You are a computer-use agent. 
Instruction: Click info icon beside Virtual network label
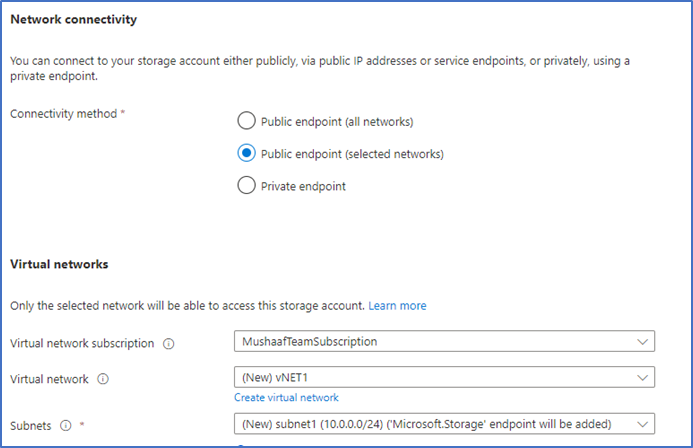tap(103, 379)
